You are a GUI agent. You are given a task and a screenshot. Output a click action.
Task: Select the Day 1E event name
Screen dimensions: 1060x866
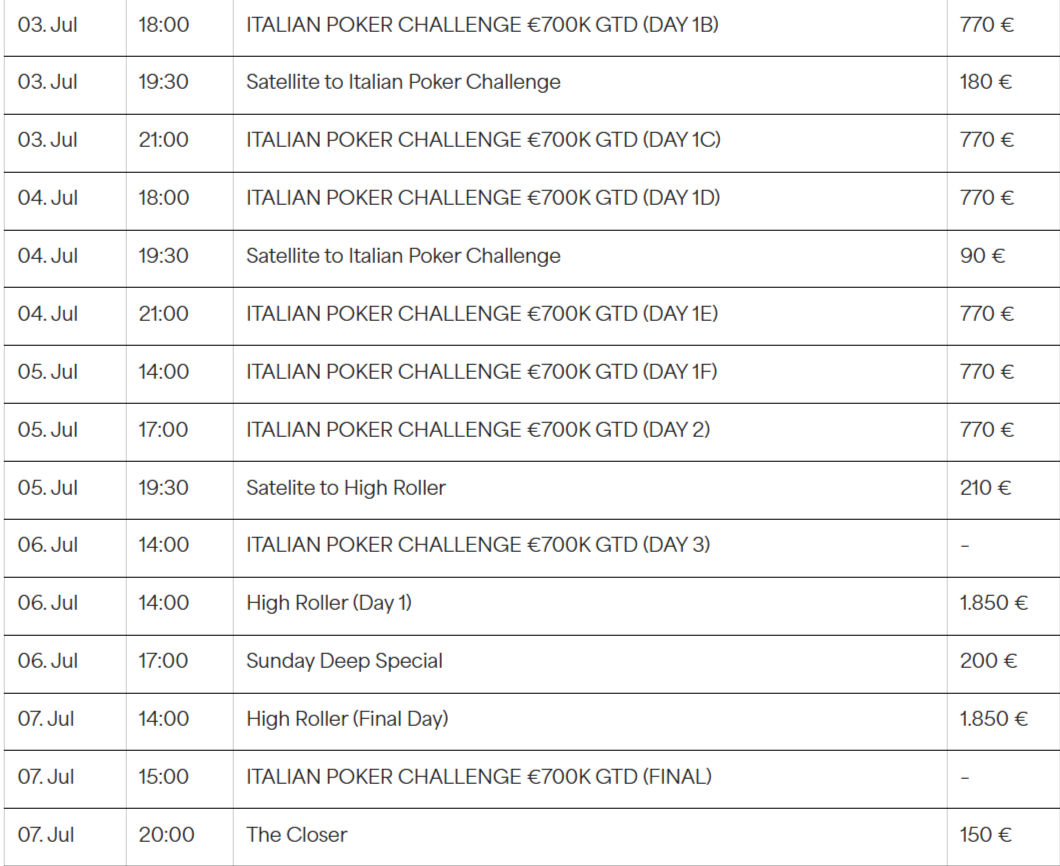(482, 314)
